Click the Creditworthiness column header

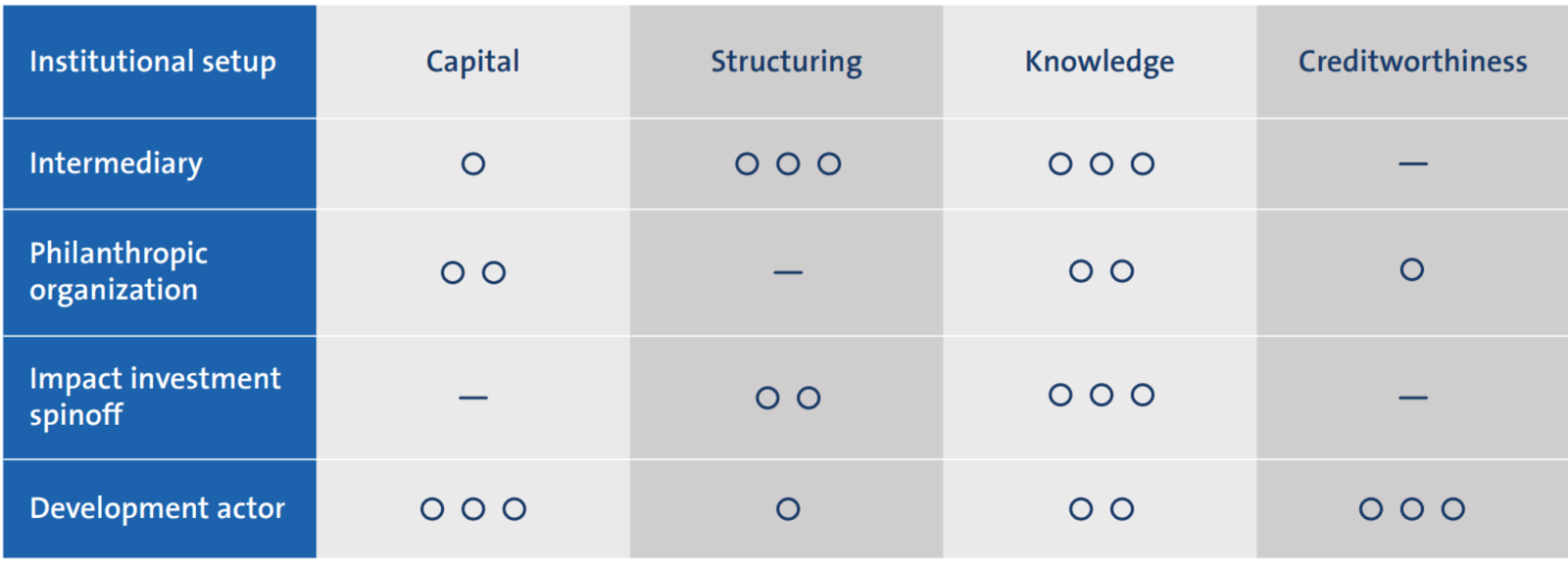(x=1412, y=62)
